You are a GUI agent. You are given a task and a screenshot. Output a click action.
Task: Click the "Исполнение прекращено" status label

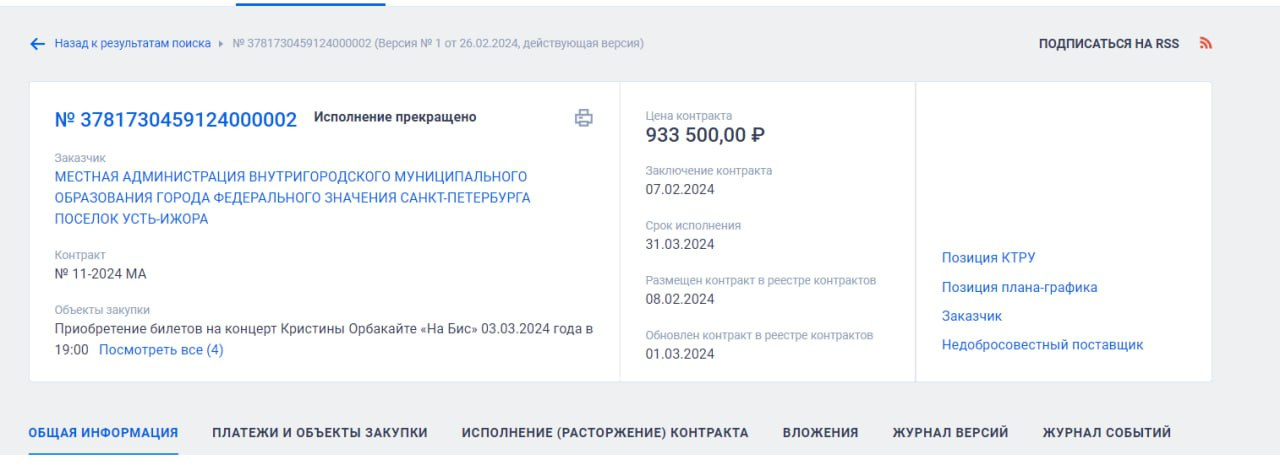coord(395,117)
